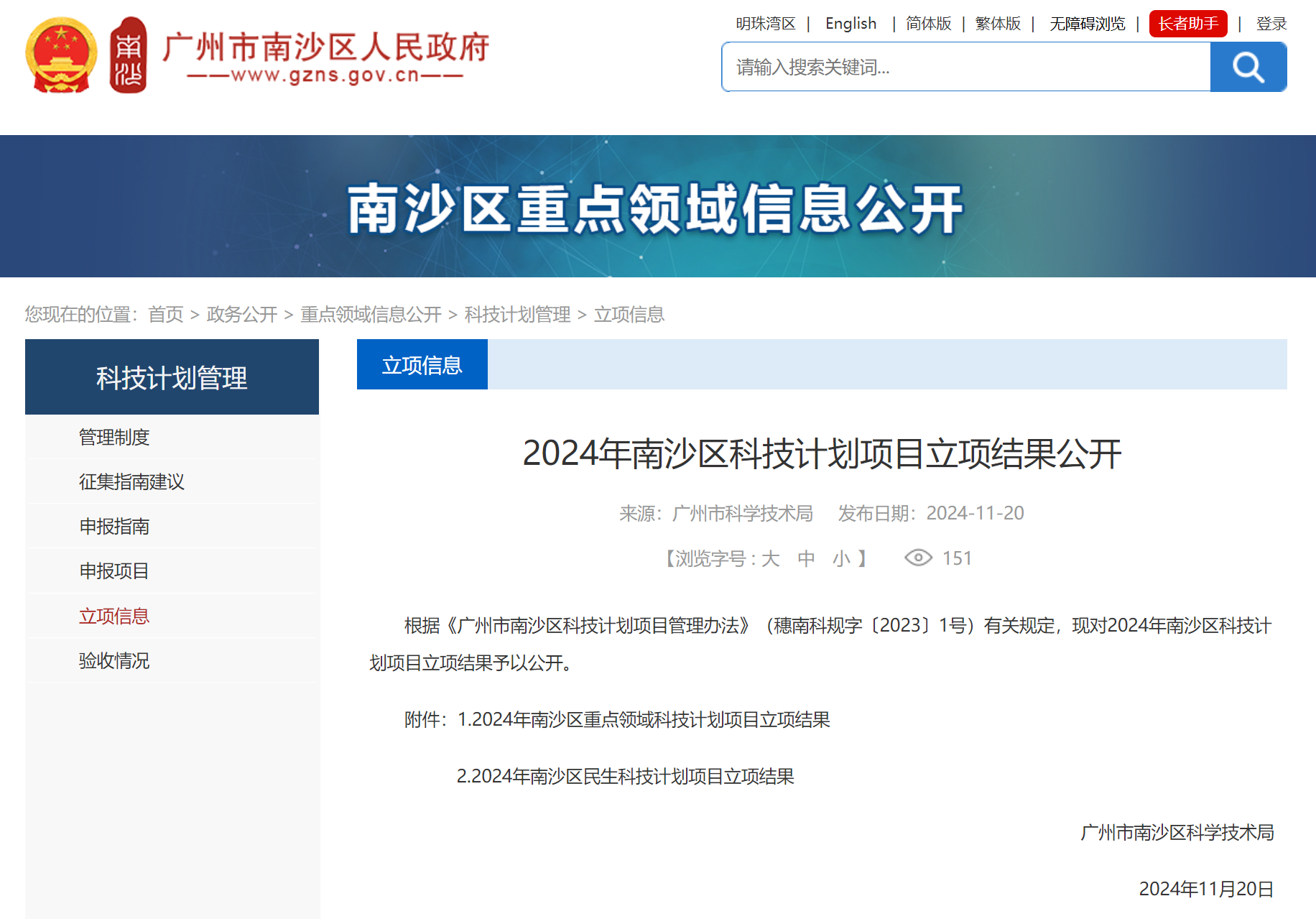The image size is (1316, 919).
Task: Click the red Nansha seal logo
Action: click(128, 56)
